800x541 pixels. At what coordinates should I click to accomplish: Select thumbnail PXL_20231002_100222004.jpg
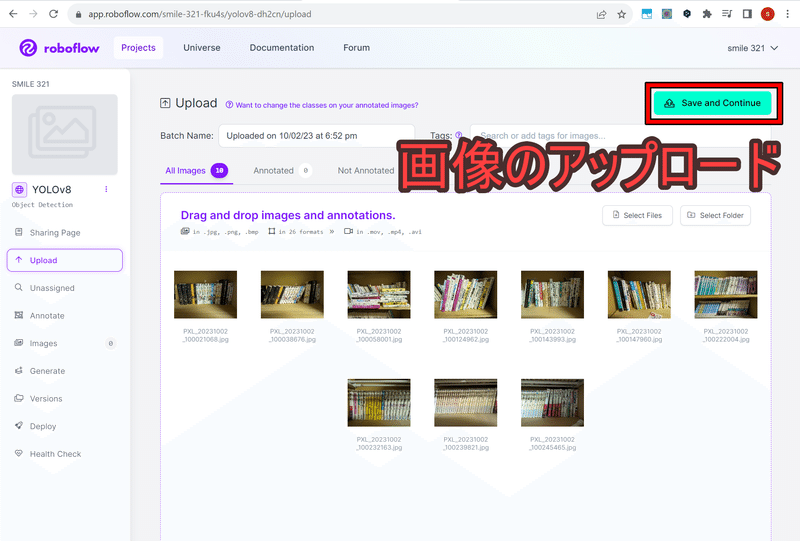(x=726, y=294)
